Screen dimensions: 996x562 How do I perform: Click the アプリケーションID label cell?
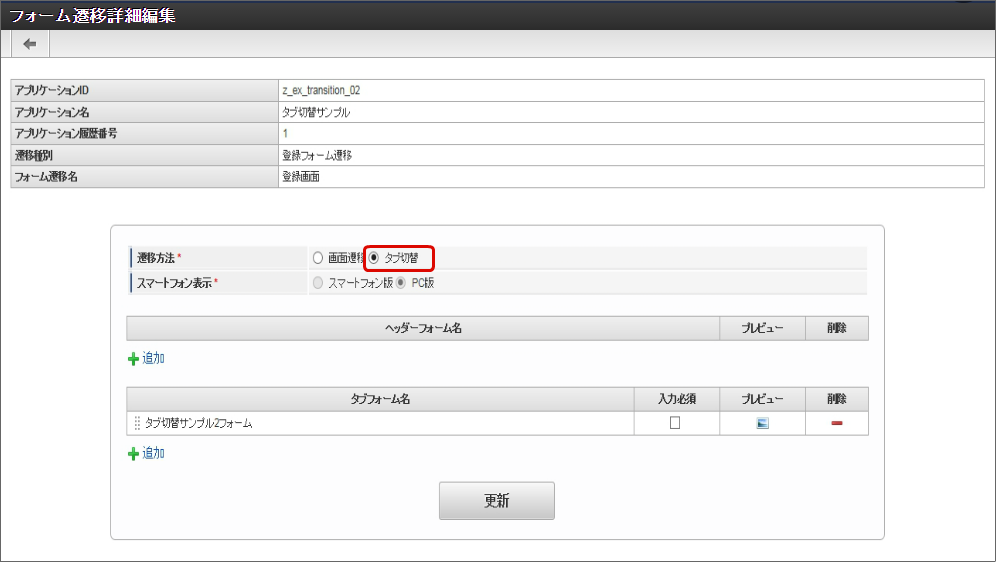point(145,90)
